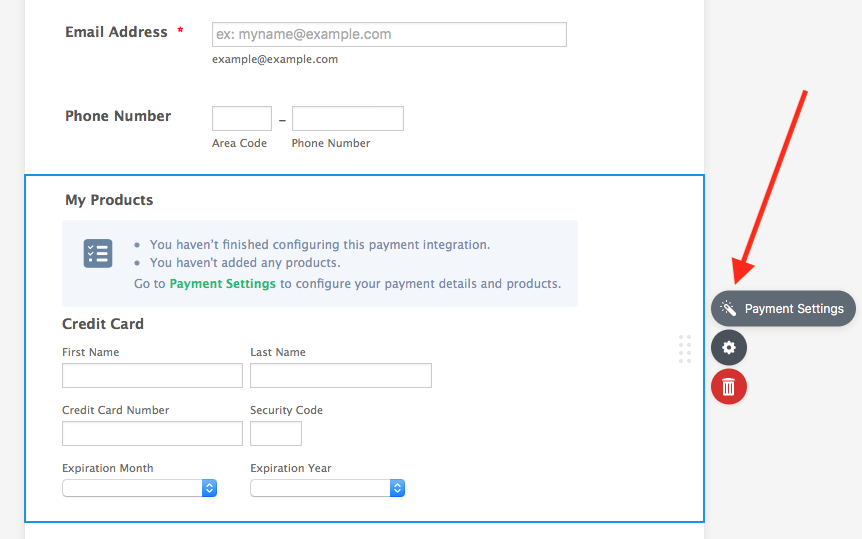Follow the green Payment Settings link

click(x=222, y=284)
